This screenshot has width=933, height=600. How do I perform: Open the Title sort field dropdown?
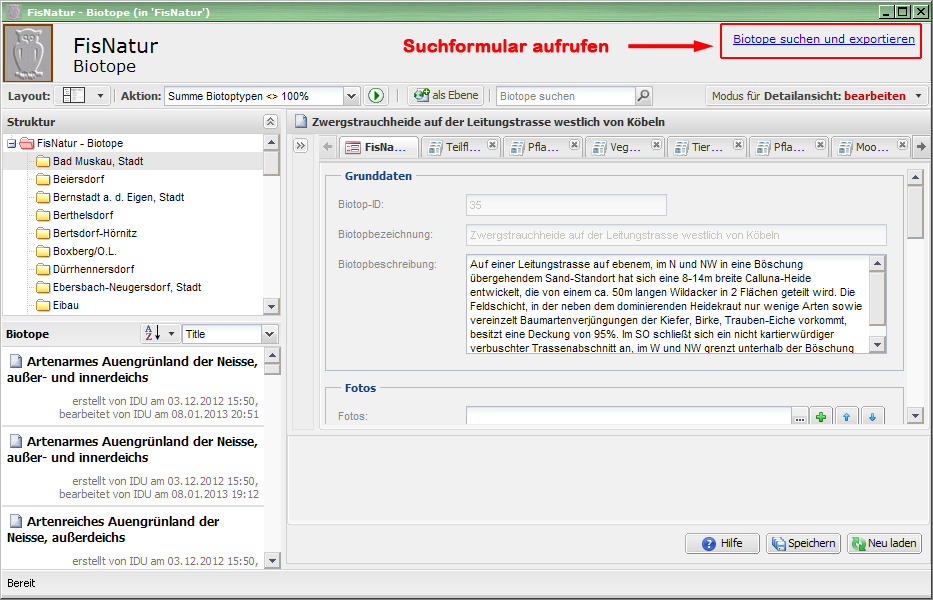click(x=269, y=334)
